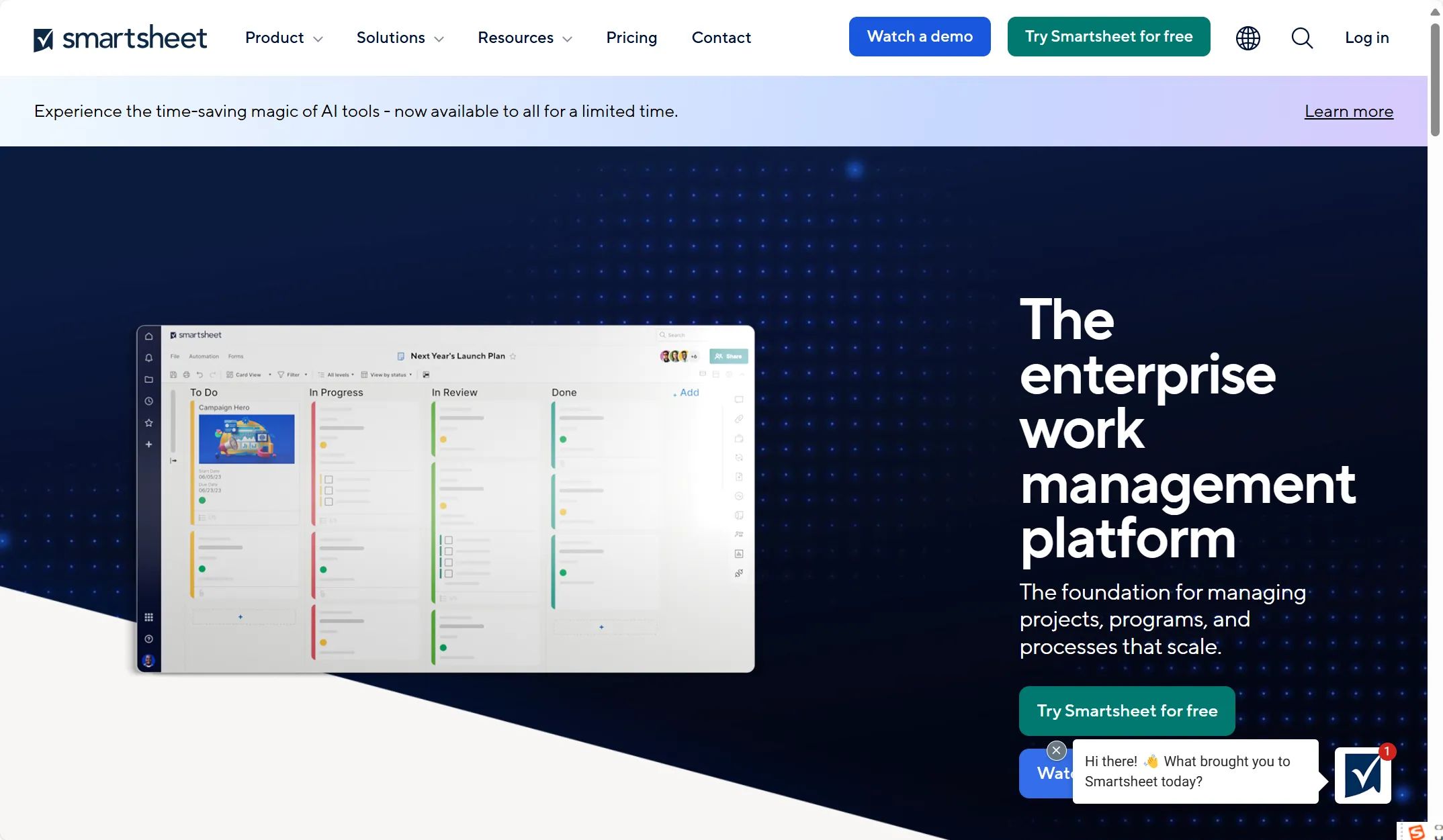Viewport: 1443px width, 840px height.
Task: Click the bell notifications icon in mockup
Action: 148,358
